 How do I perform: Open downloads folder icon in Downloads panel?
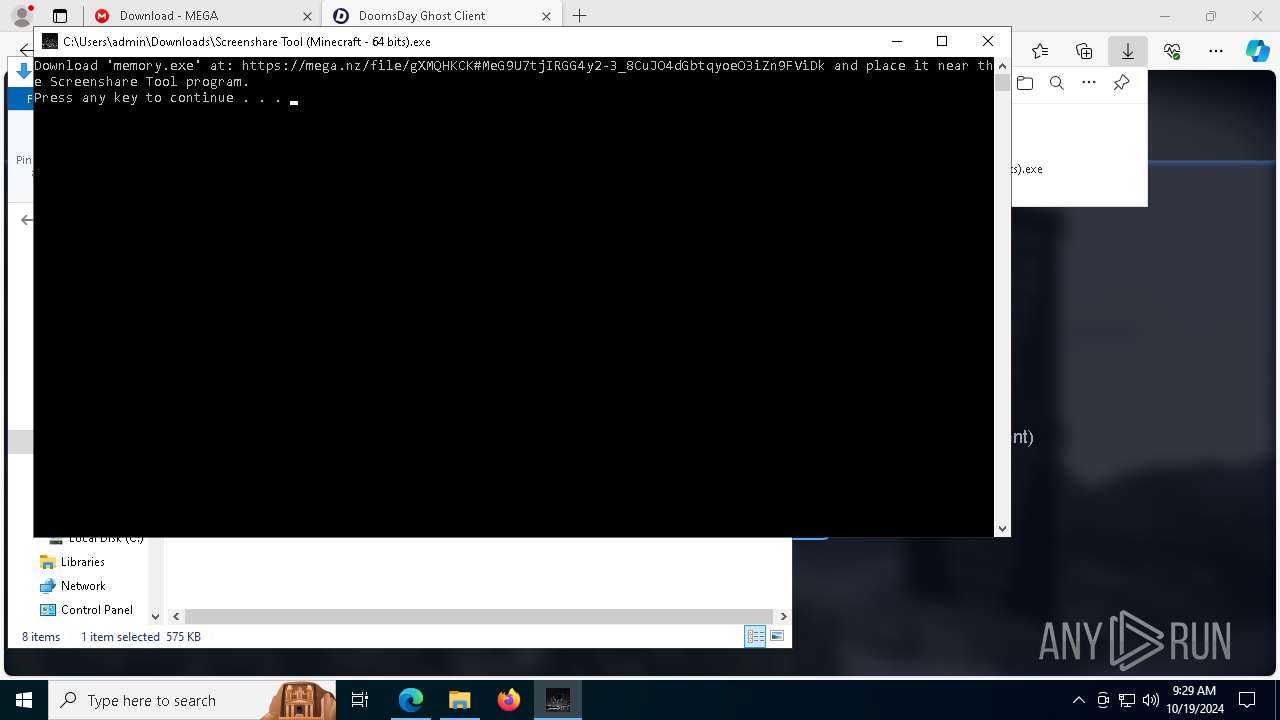pyautogui.click(x=1025, y=83)
